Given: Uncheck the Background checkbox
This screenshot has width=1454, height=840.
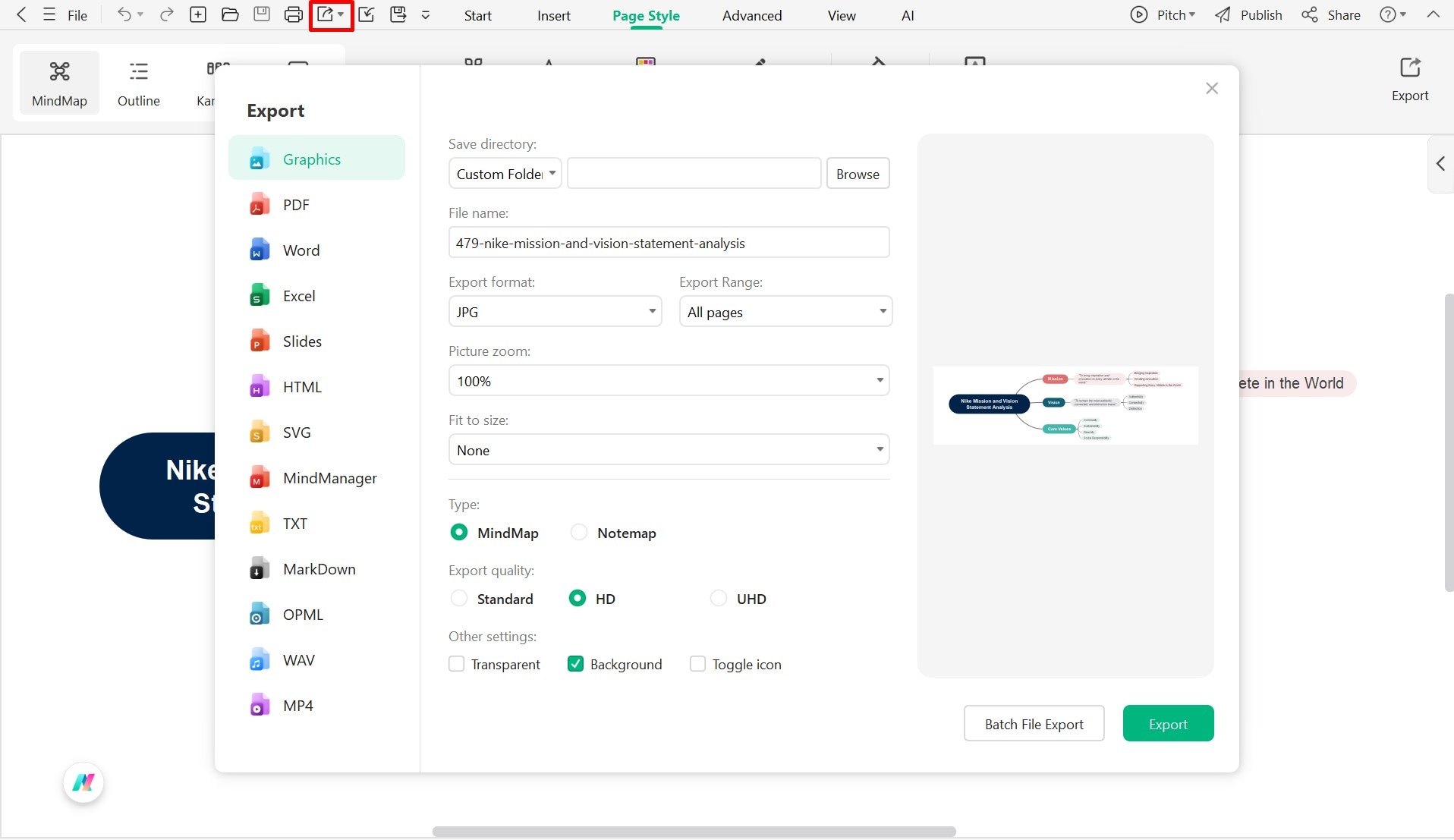Looking at the screenshot, I should (x=576, y=665).
